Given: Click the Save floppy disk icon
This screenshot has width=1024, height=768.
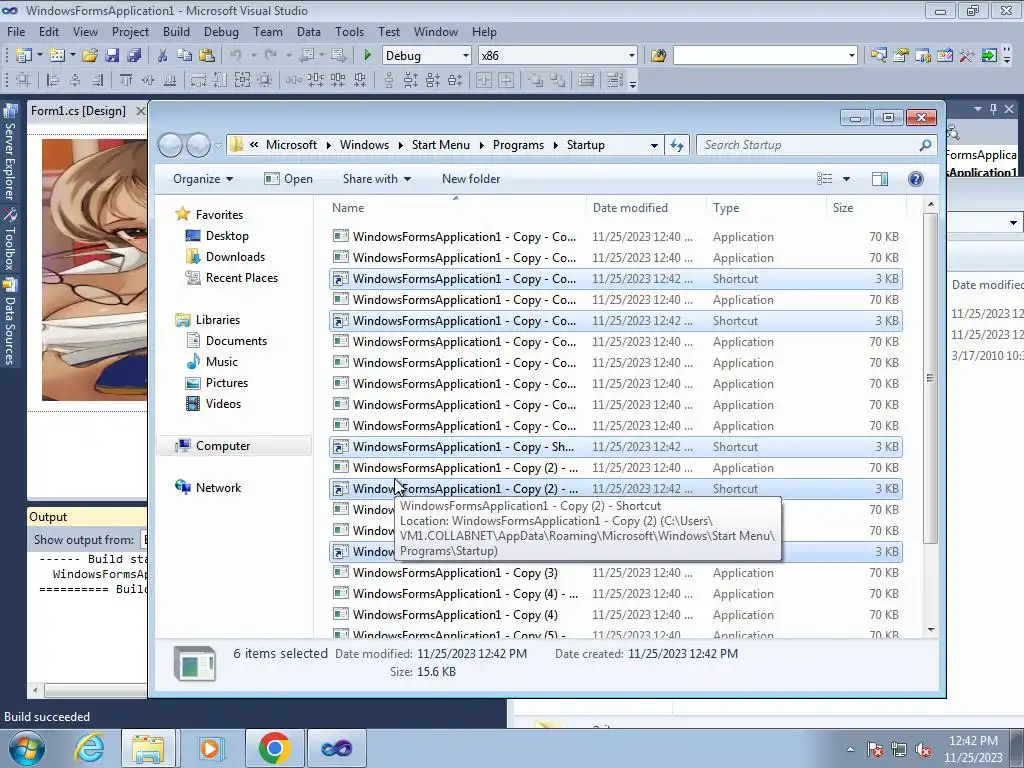Looking at the screenshot, I should pyautogui.click(x=112, y=56).
